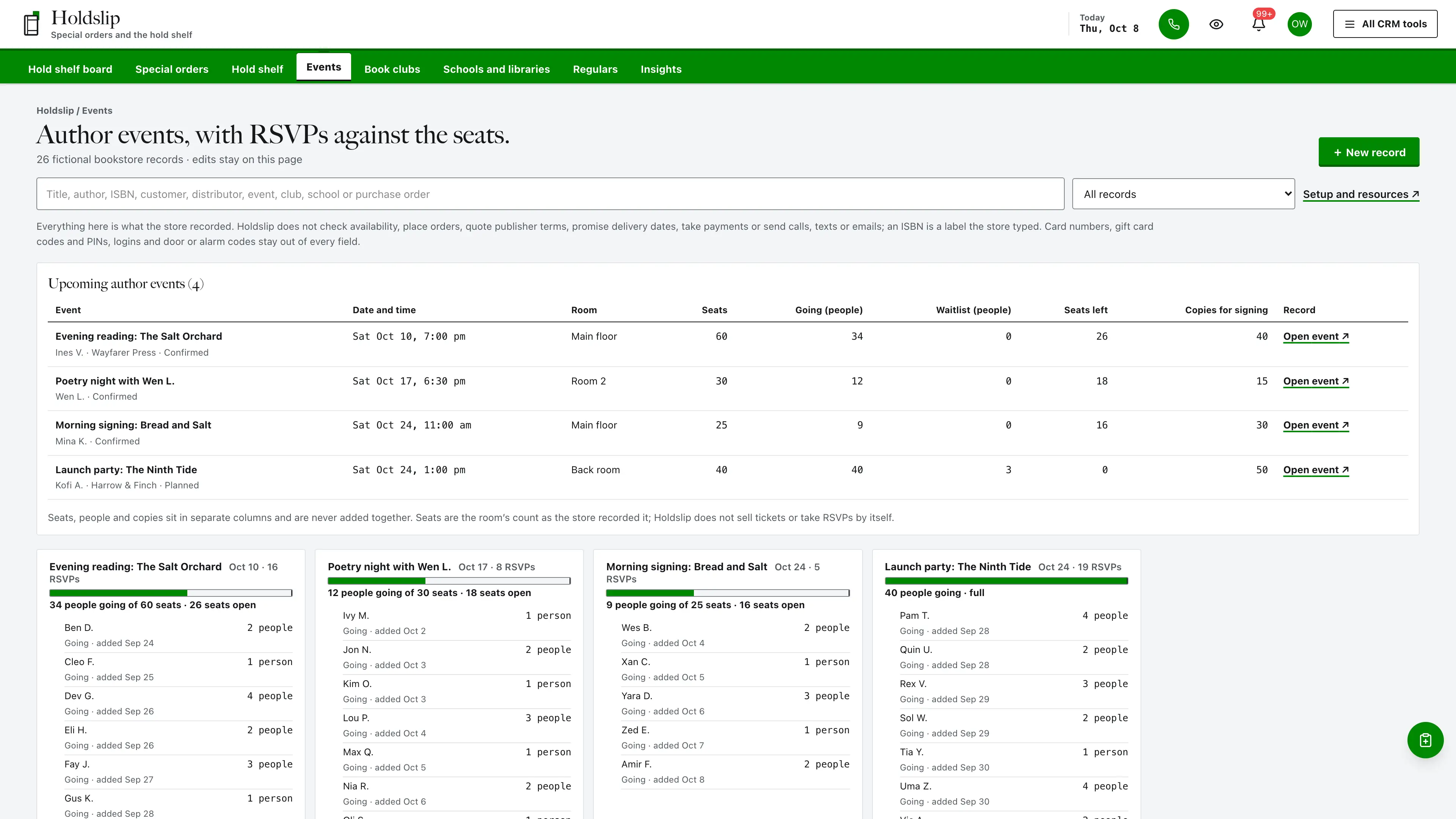Select RSVP entry 'Yara D.'
Image resolution: width=1456 pixels, height=819 pixels.
point(735,703)
